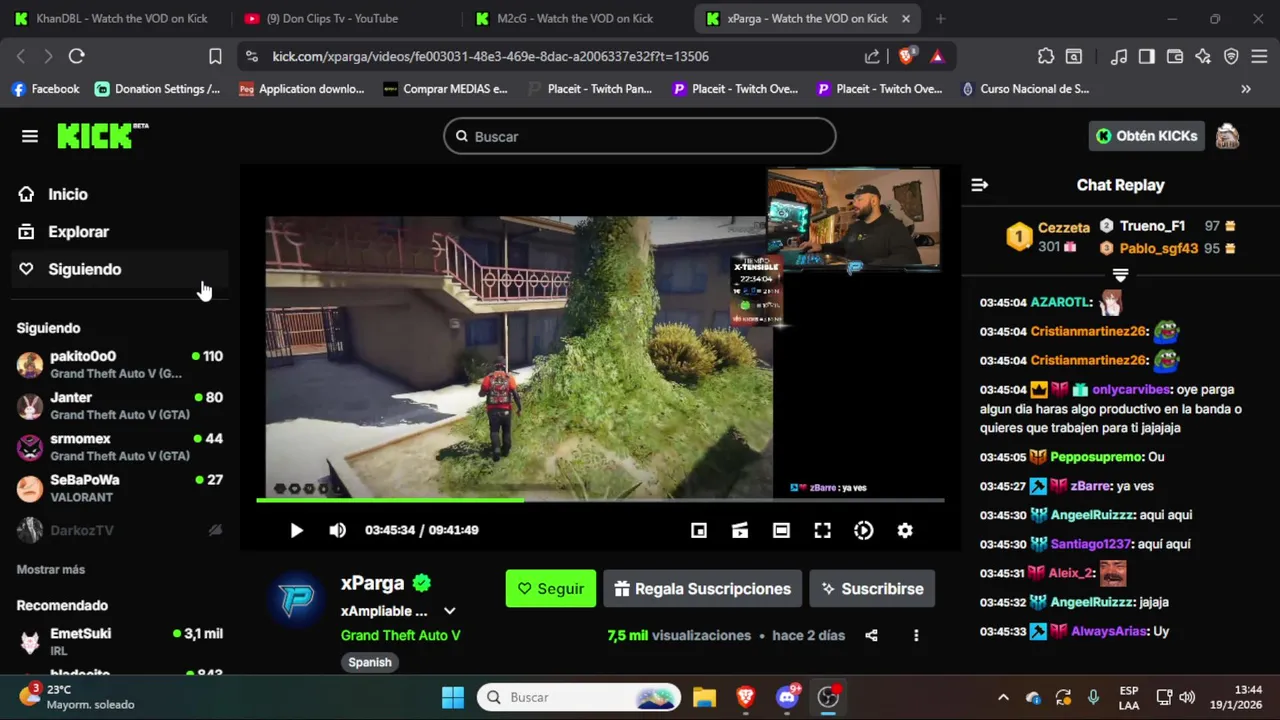Open EmetSuki recommended channel

[x=120, y=641]
